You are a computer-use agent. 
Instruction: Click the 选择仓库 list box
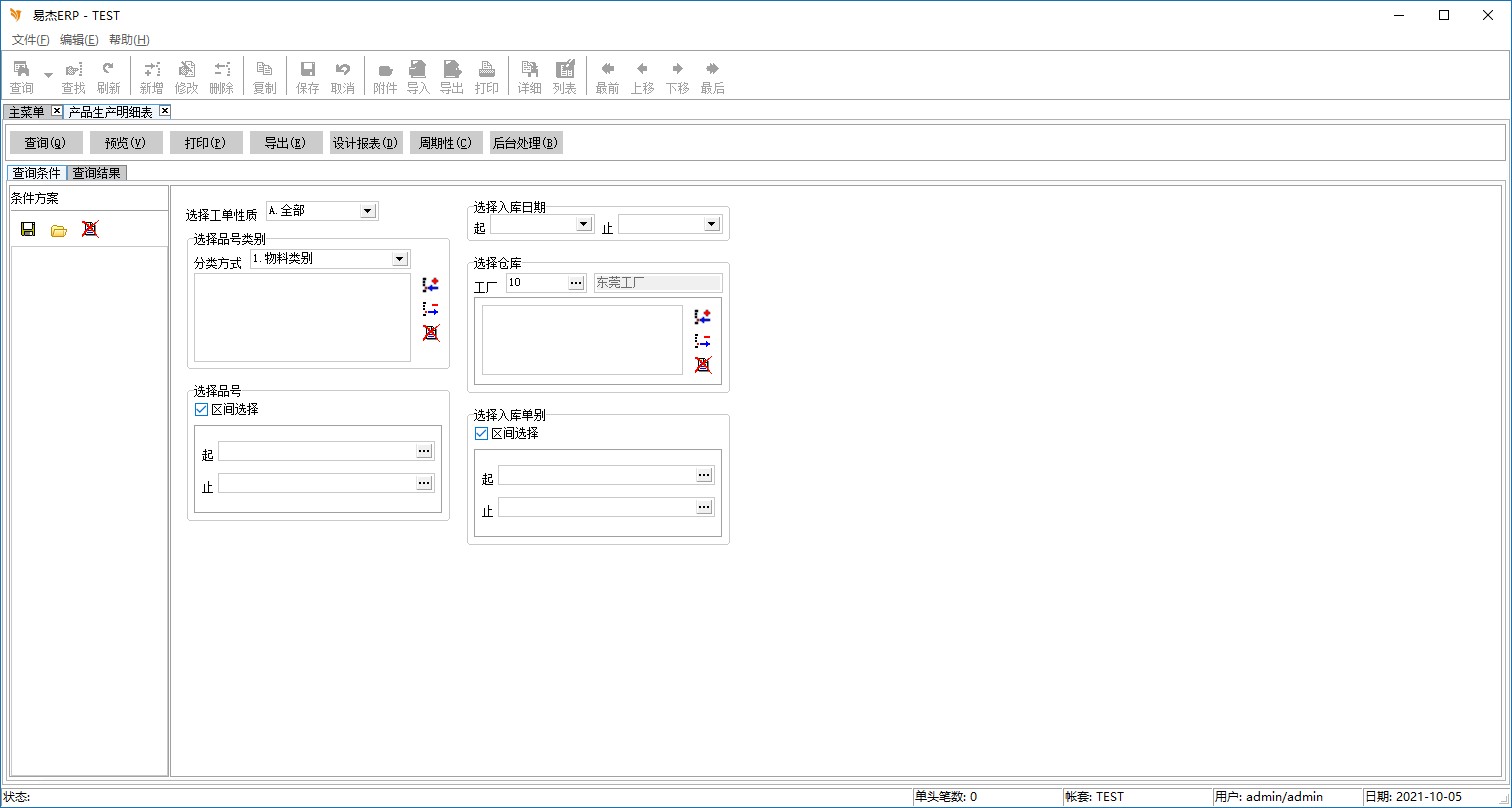click(582, 340)
